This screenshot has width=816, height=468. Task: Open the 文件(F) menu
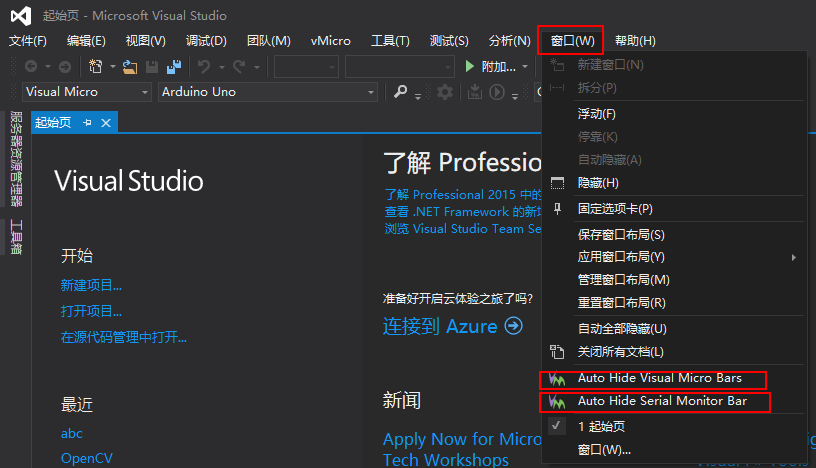[28, 41]
